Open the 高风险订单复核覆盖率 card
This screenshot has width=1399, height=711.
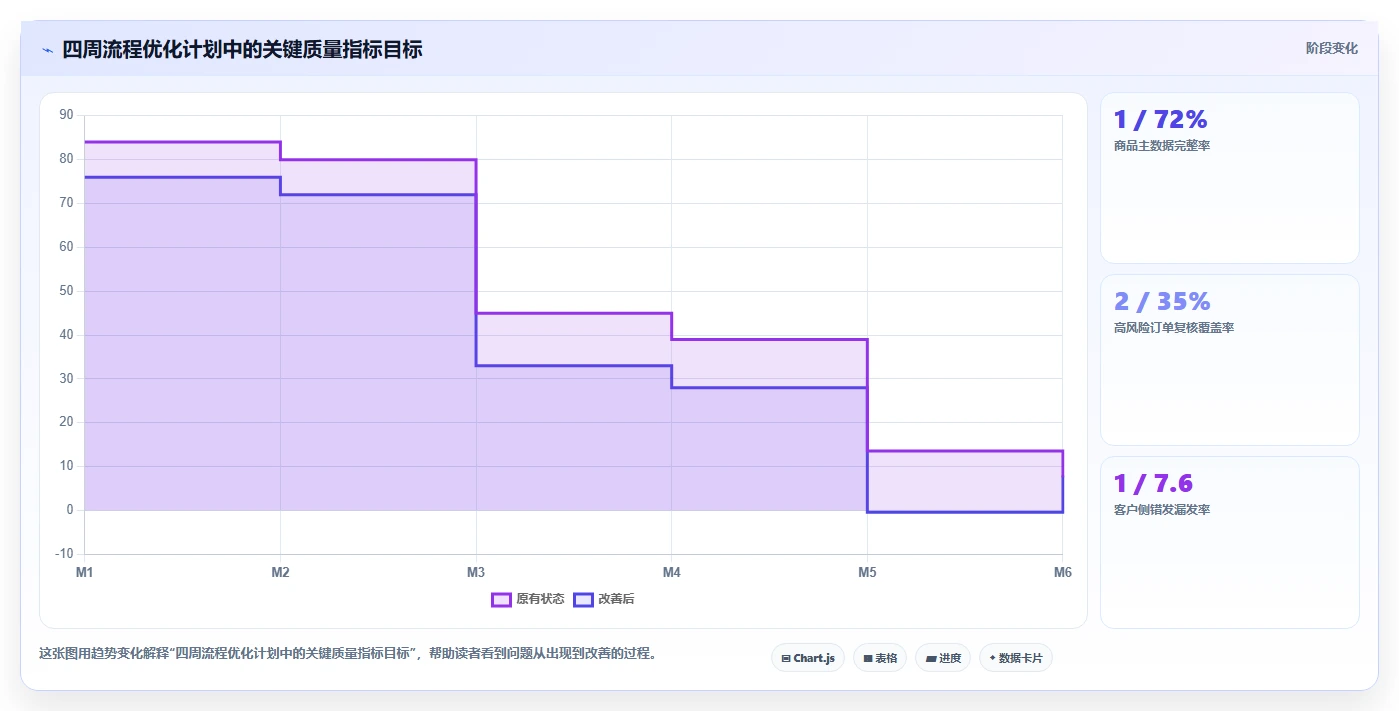[1230, 360]
